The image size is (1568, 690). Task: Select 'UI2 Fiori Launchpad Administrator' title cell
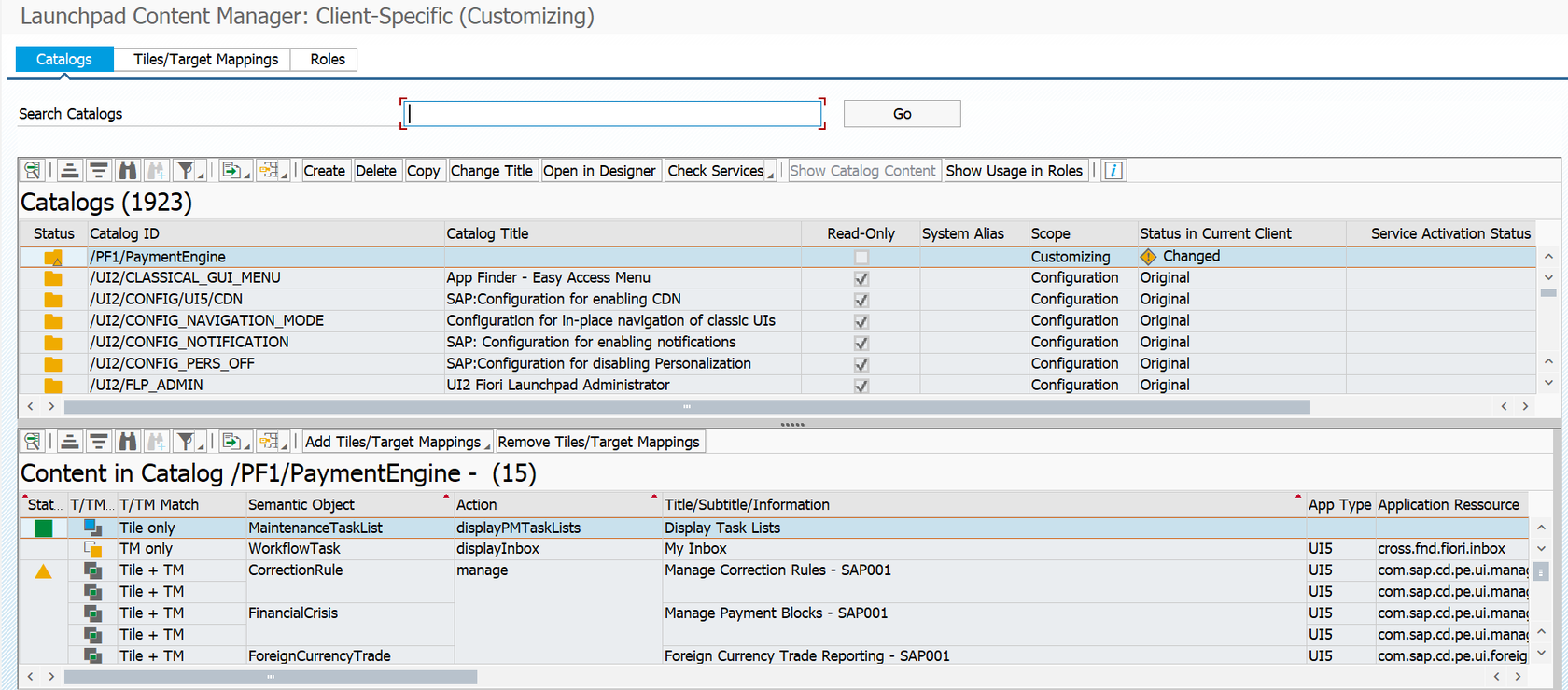[623, 386]
